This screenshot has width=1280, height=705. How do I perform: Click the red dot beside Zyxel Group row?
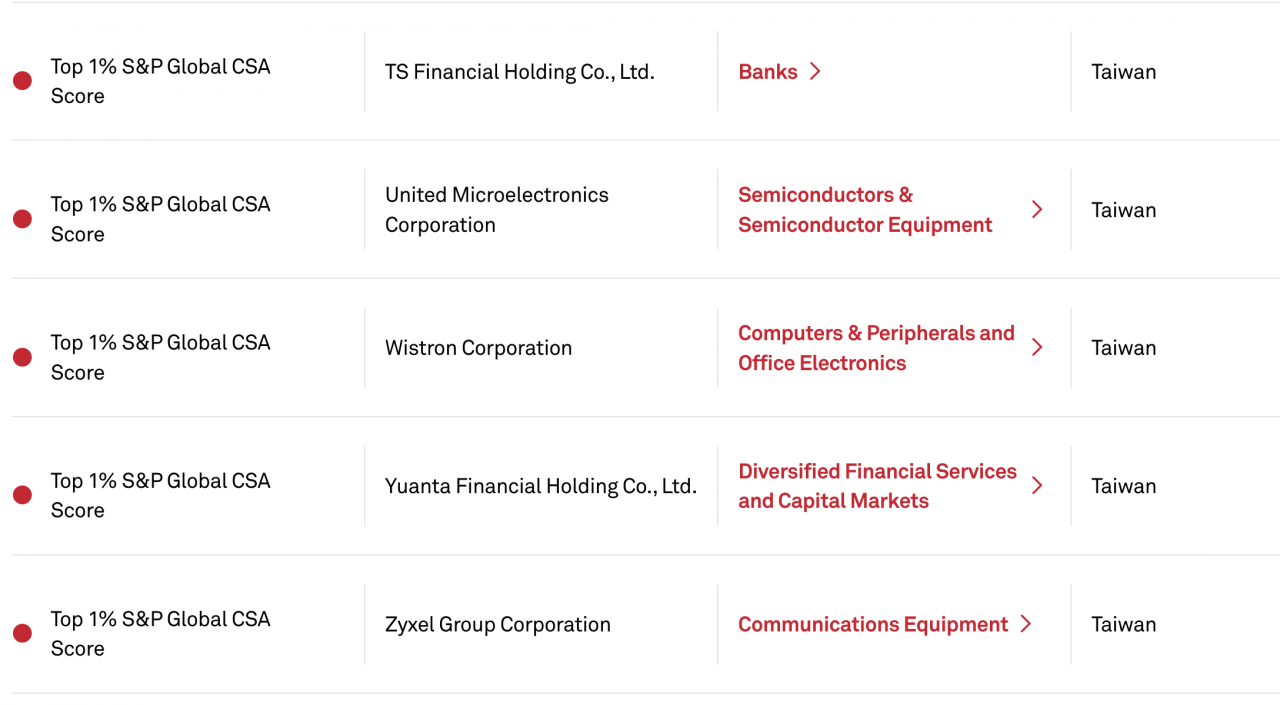click(22, 633)
